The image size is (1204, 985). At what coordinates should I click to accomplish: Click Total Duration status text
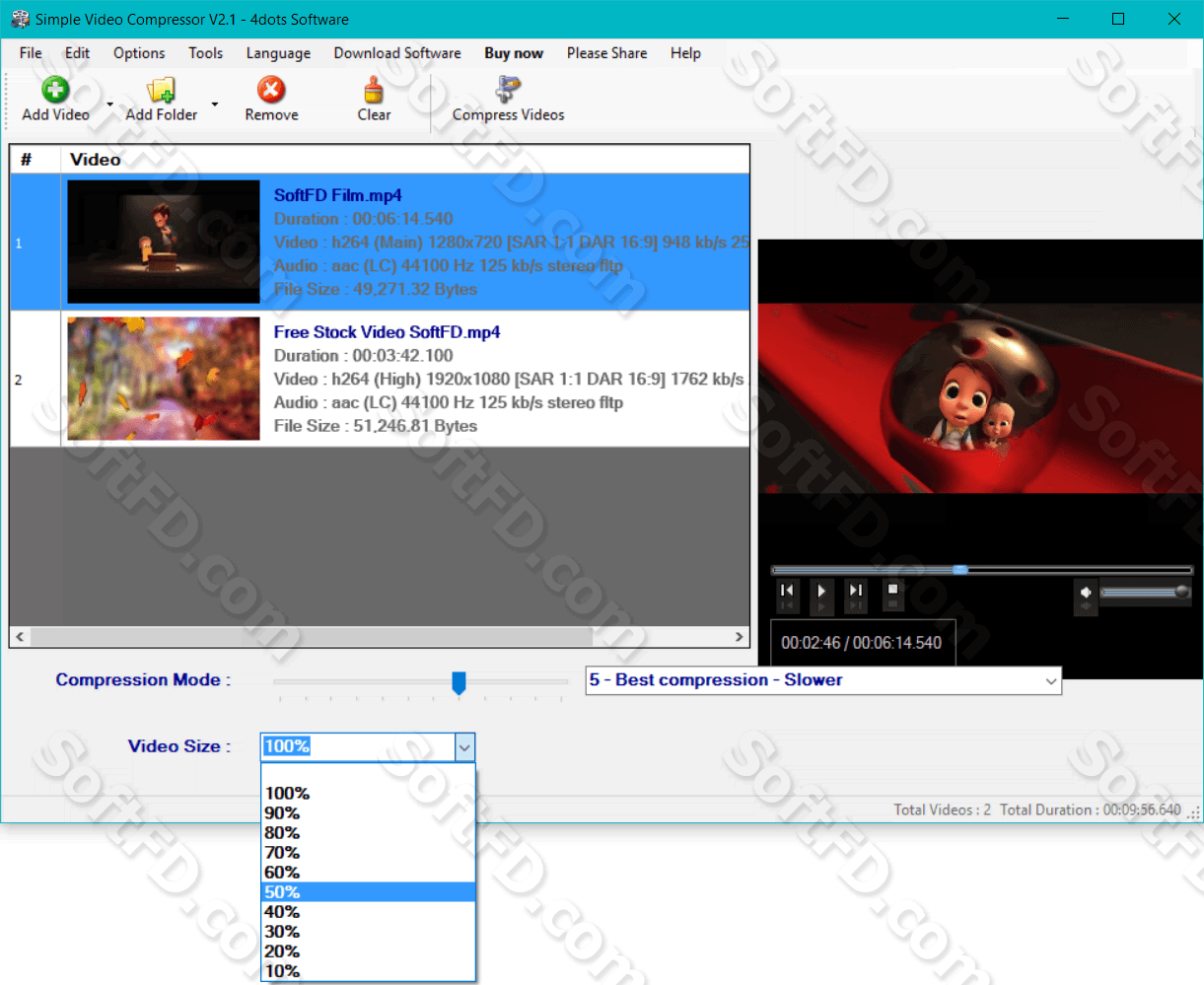click(1090, 809)
